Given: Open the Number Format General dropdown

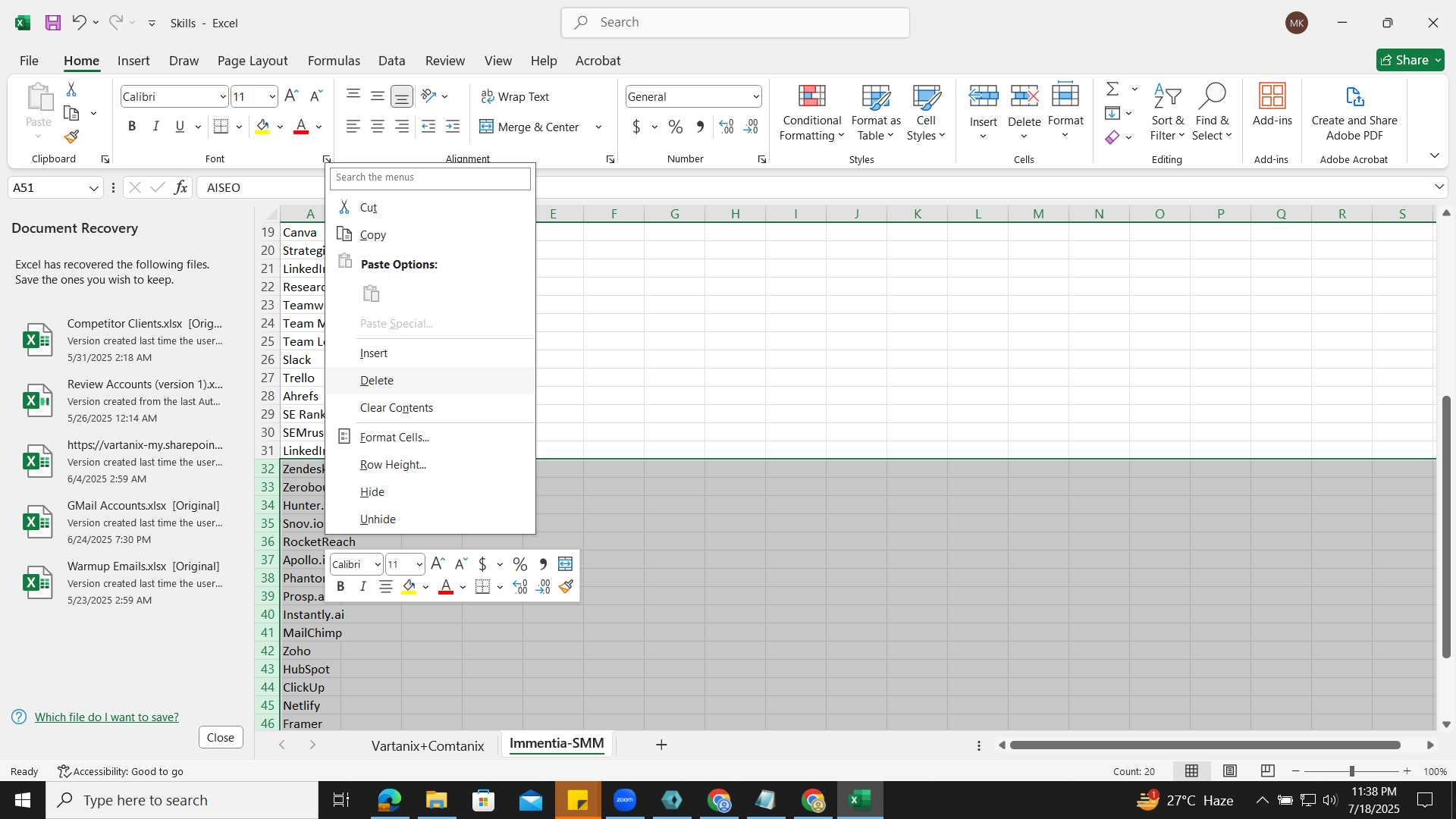Looking at the screenshot, I should point(756,96).
